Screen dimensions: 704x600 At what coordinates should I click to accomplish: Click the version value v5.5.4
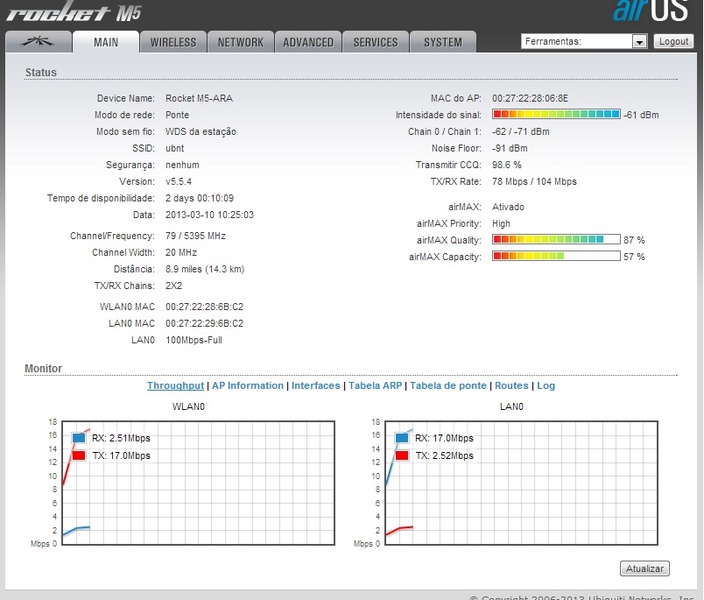[178, 181]
